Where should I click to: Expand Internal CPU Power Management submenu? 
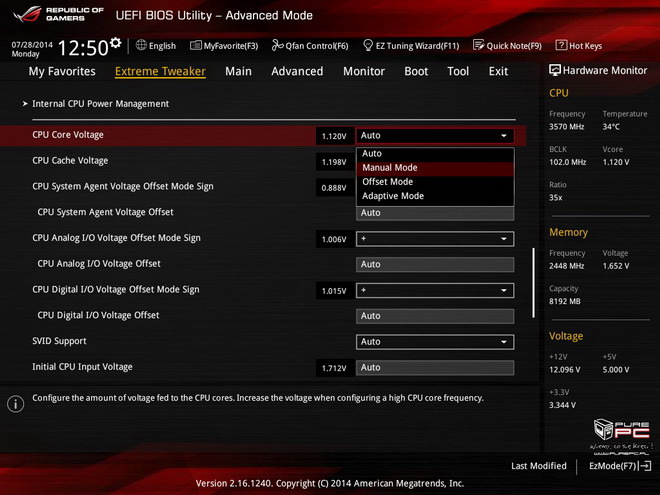coord(101,104)
